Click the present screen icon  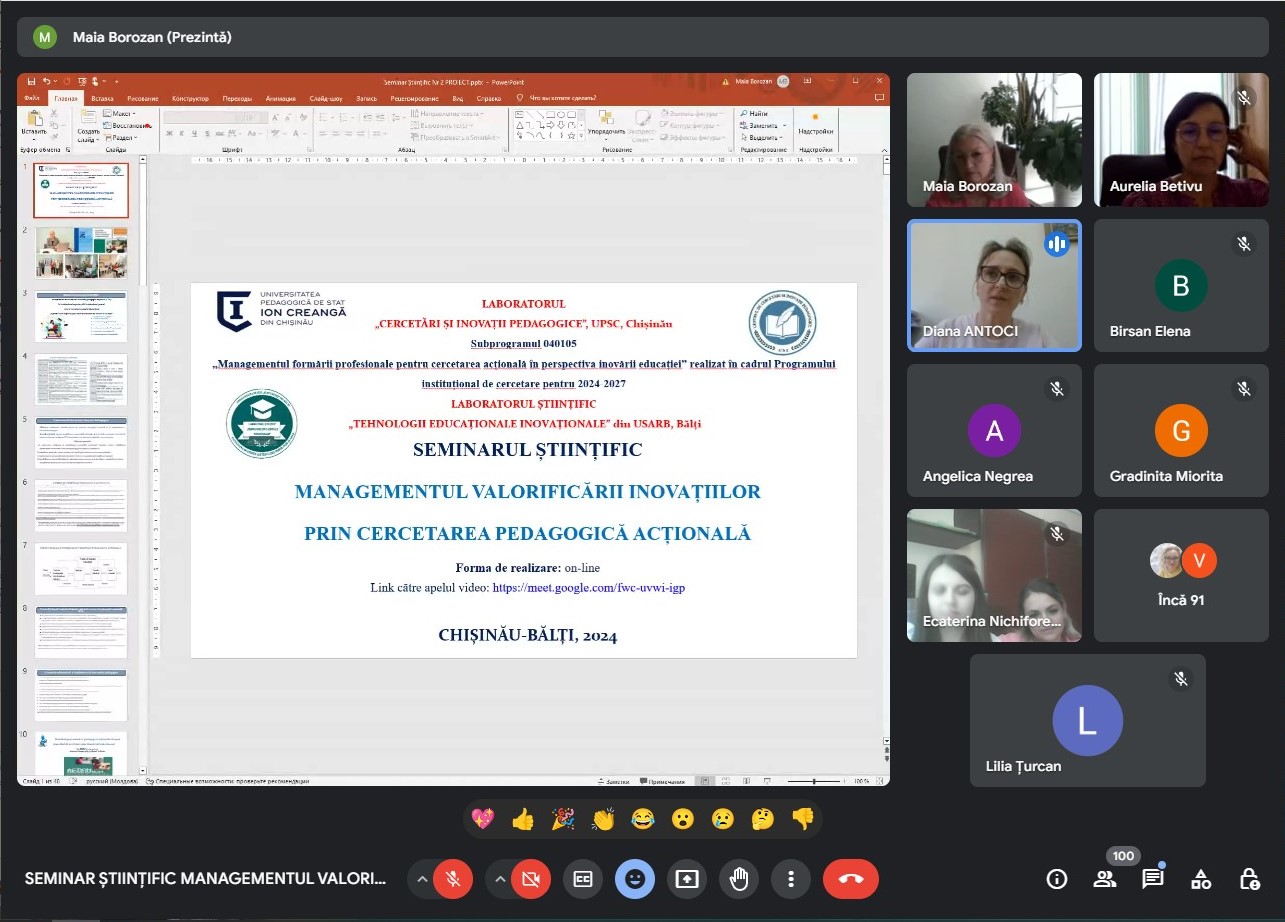coord(687,879)
